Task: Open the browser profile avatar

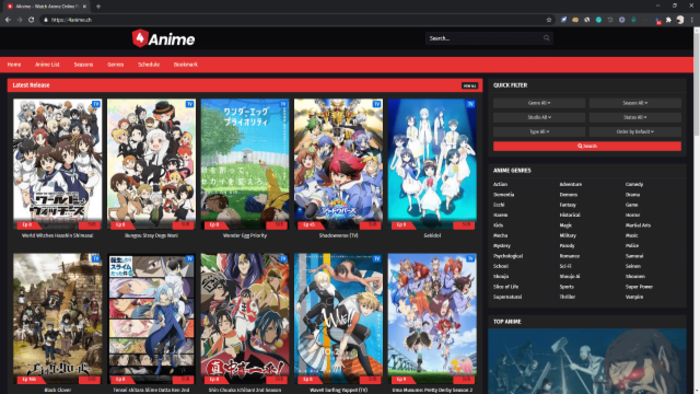Action: point(680,20)
